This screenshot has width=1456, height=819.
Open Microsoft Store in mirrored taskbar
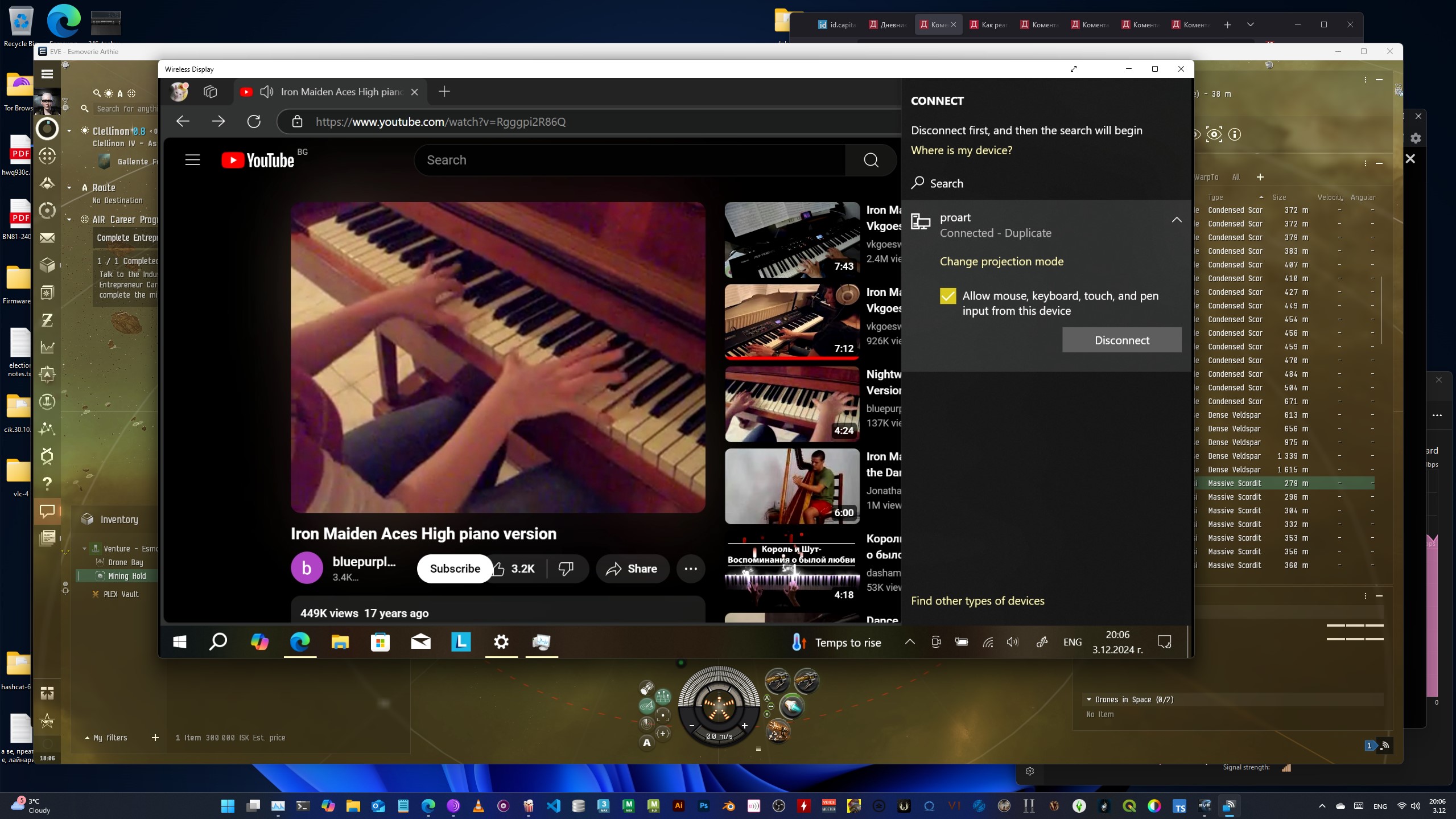point(380,642)
